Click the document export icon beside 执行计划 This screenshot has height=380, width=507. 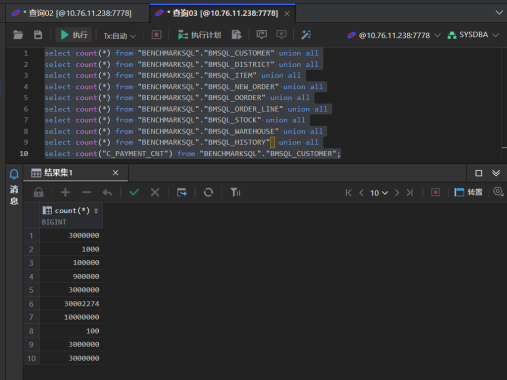237,35
